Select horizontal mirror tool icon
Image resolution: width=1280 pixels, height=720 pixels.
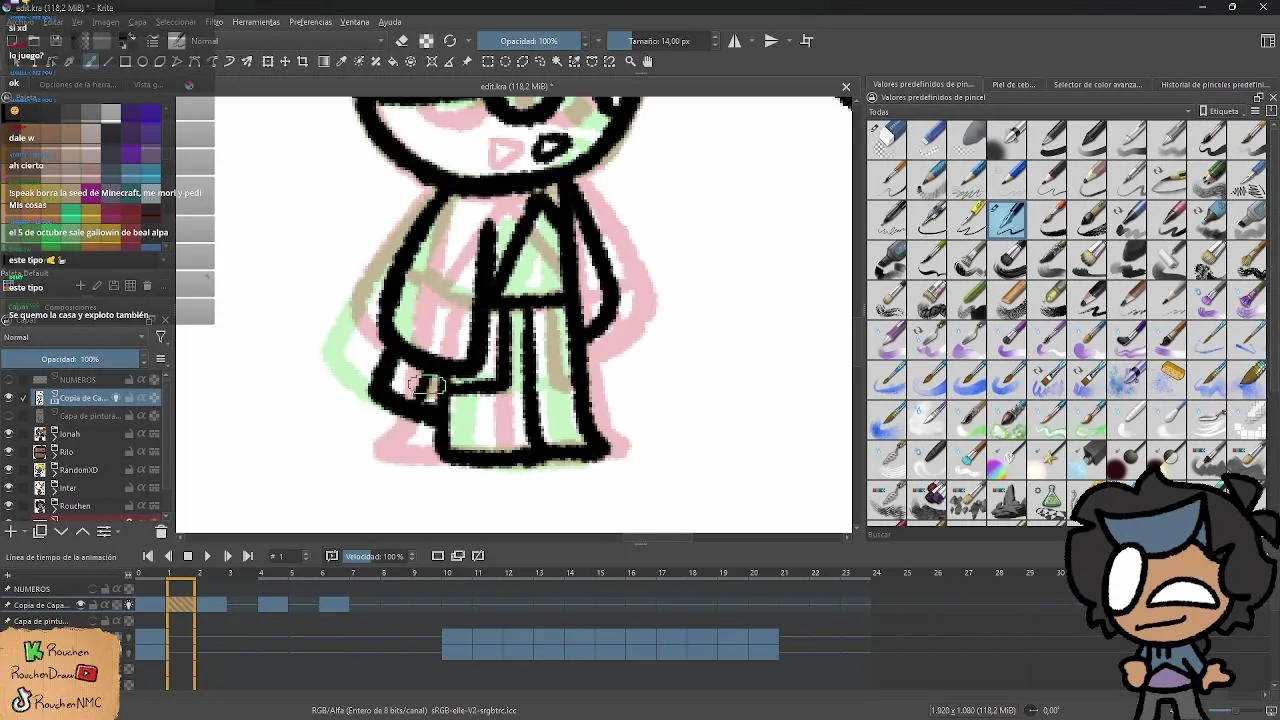click(x=735, y=41)
